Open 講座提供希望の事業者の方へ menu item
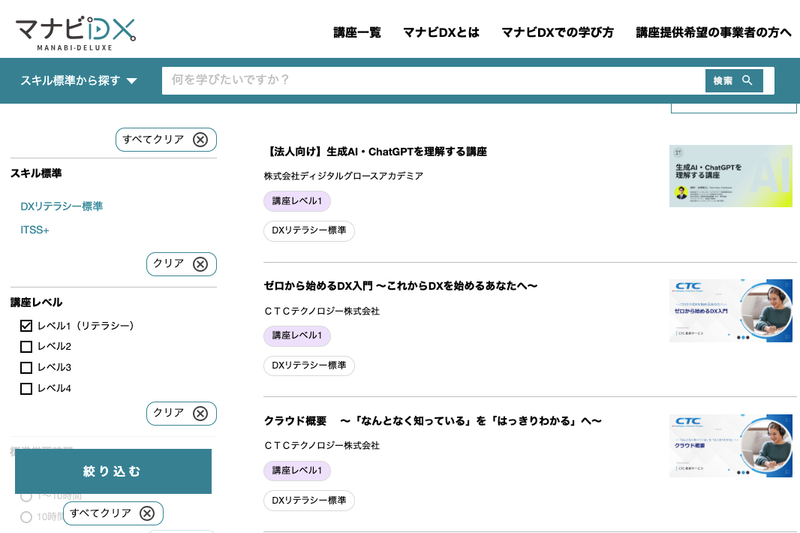800x533 pixels. [714, 32]
